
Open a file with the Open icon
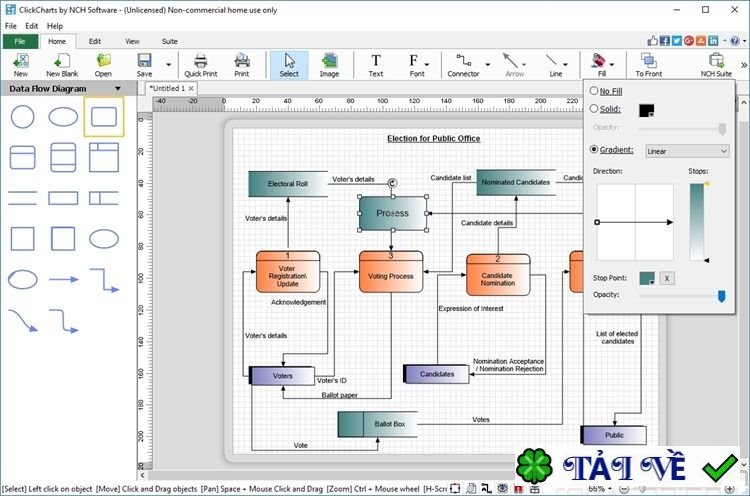click(x=103, y=65)
